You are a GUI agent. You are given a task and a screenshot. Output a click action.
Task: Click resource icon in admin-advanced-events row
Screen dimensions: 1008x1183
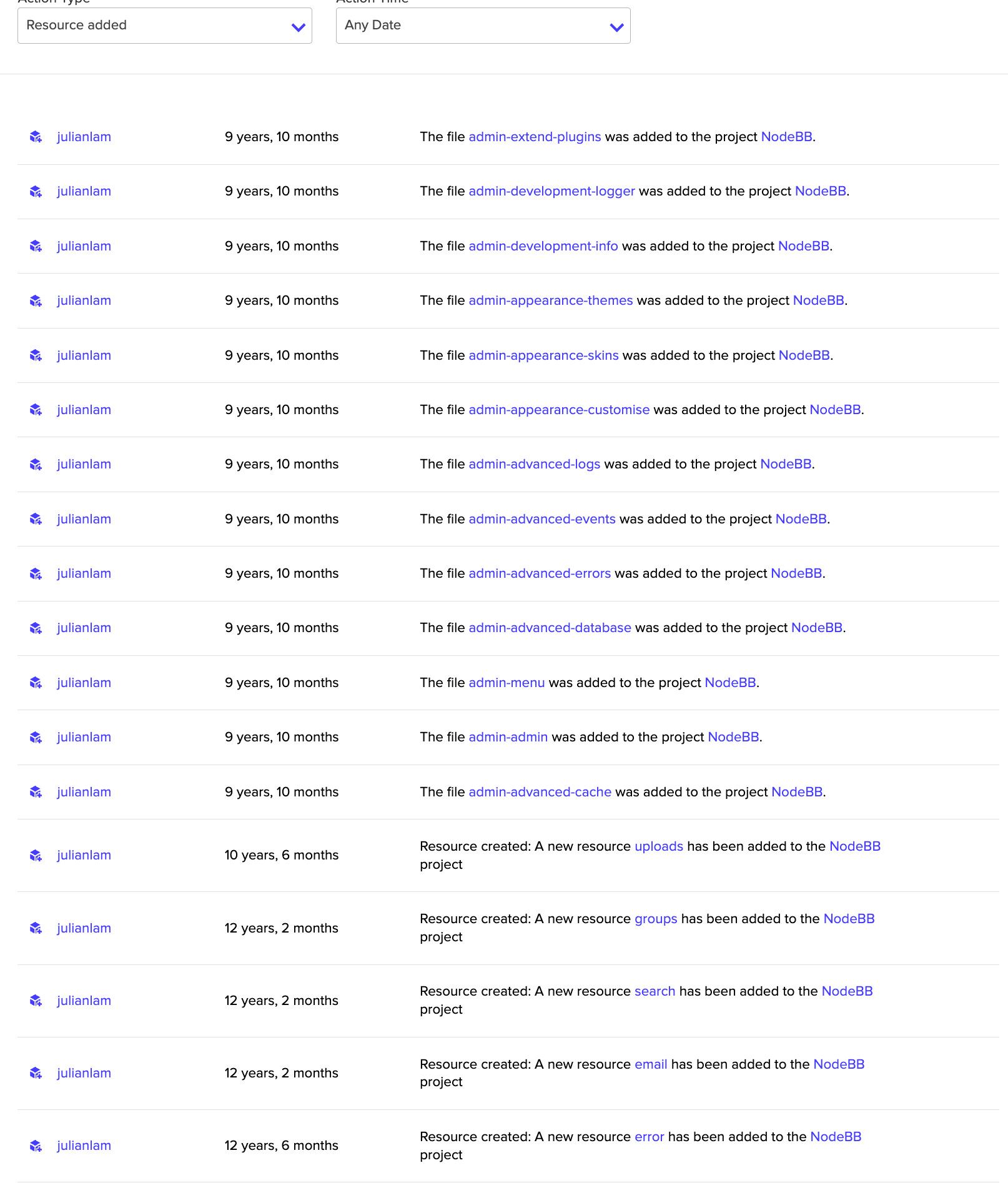point(36,519)
